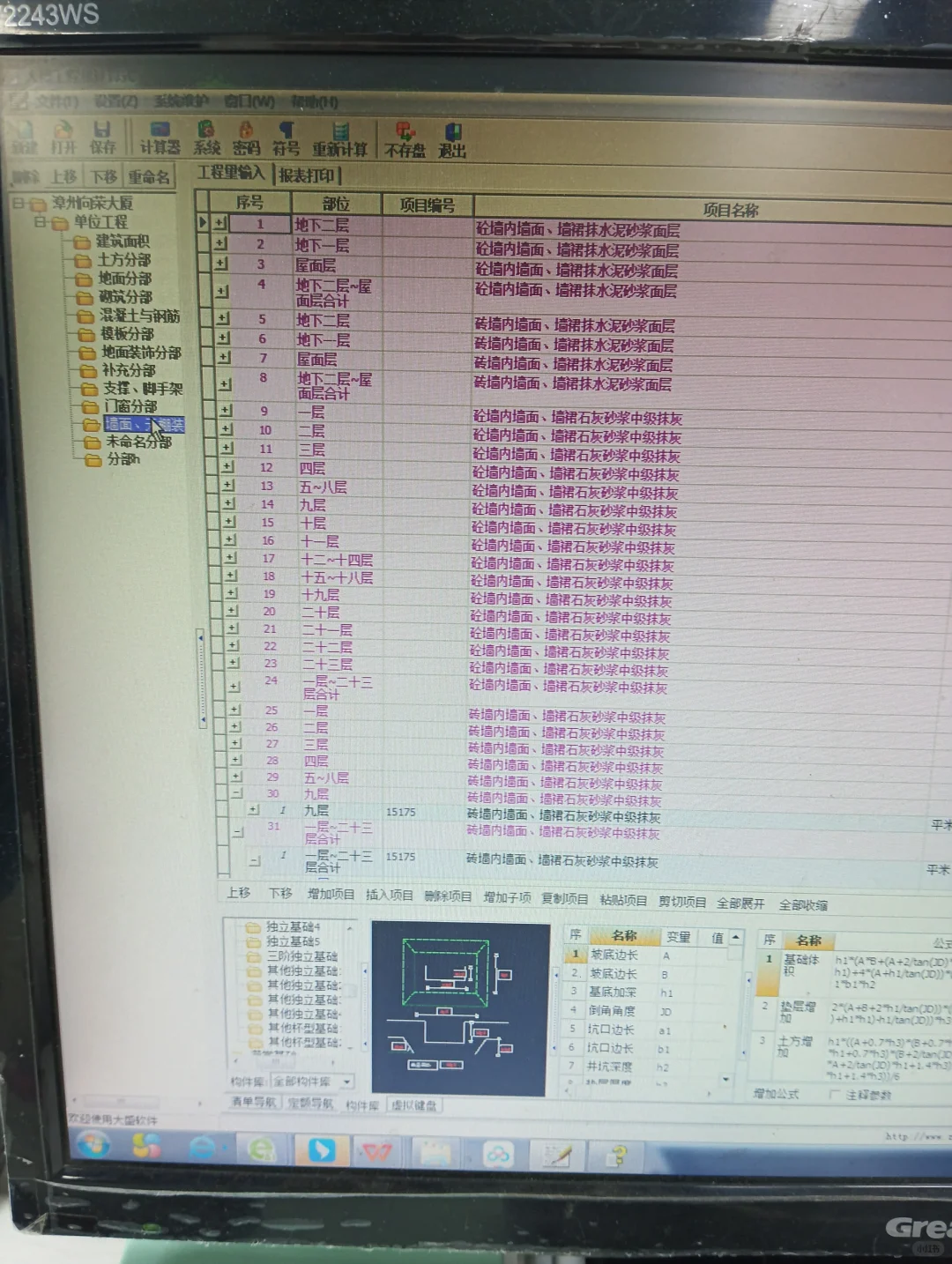Click the 保存 save toolbar icon

click(x=102, y=138)
